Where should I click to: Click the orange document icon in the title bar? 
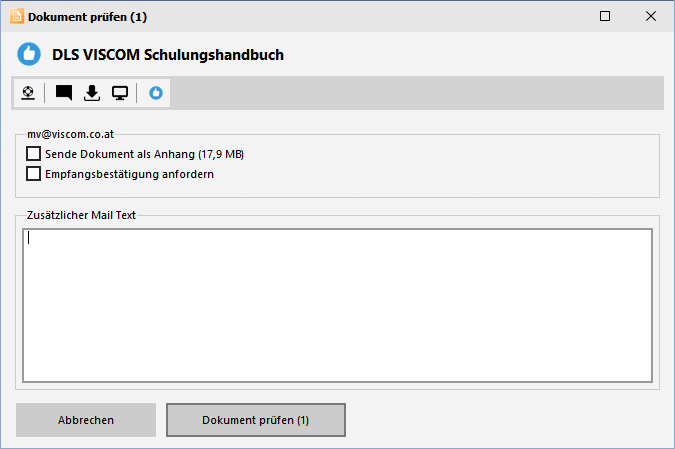click(16, 16)
